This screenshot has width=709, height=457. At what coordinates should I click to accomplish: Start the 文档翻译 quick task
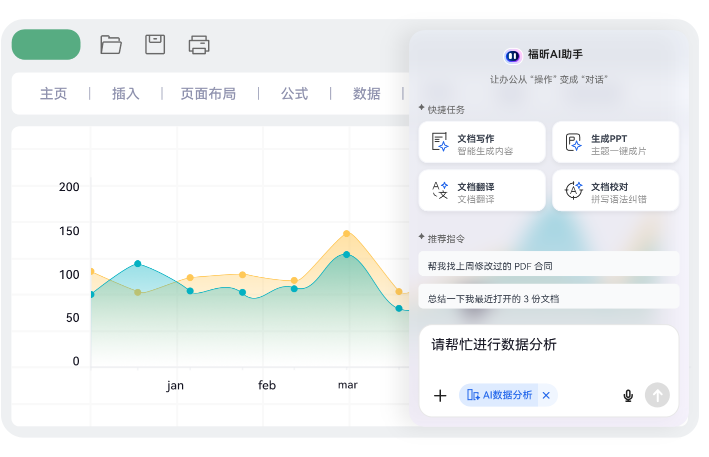click(482, 190)
